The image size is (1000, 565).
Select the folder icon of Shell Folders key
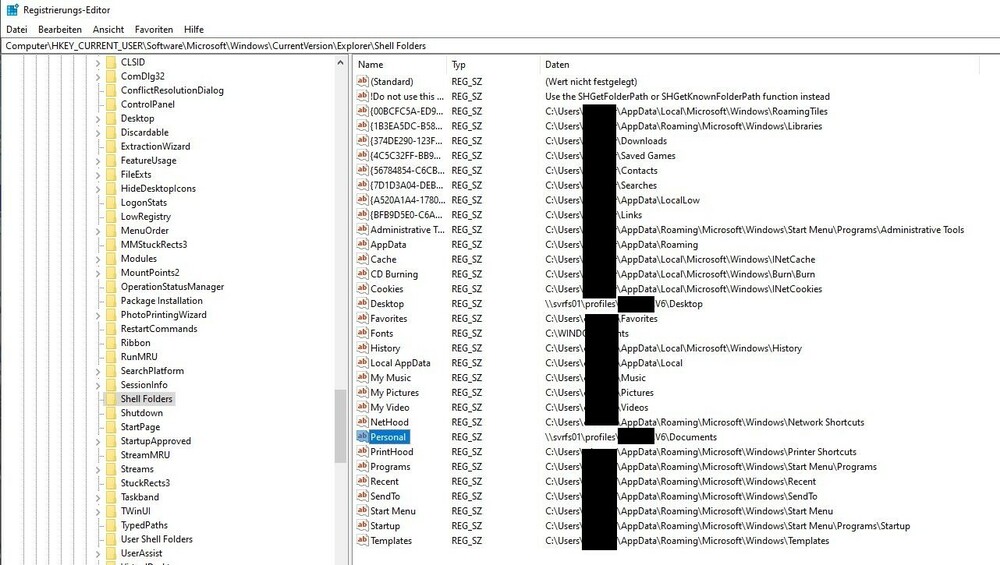(111, 399)
